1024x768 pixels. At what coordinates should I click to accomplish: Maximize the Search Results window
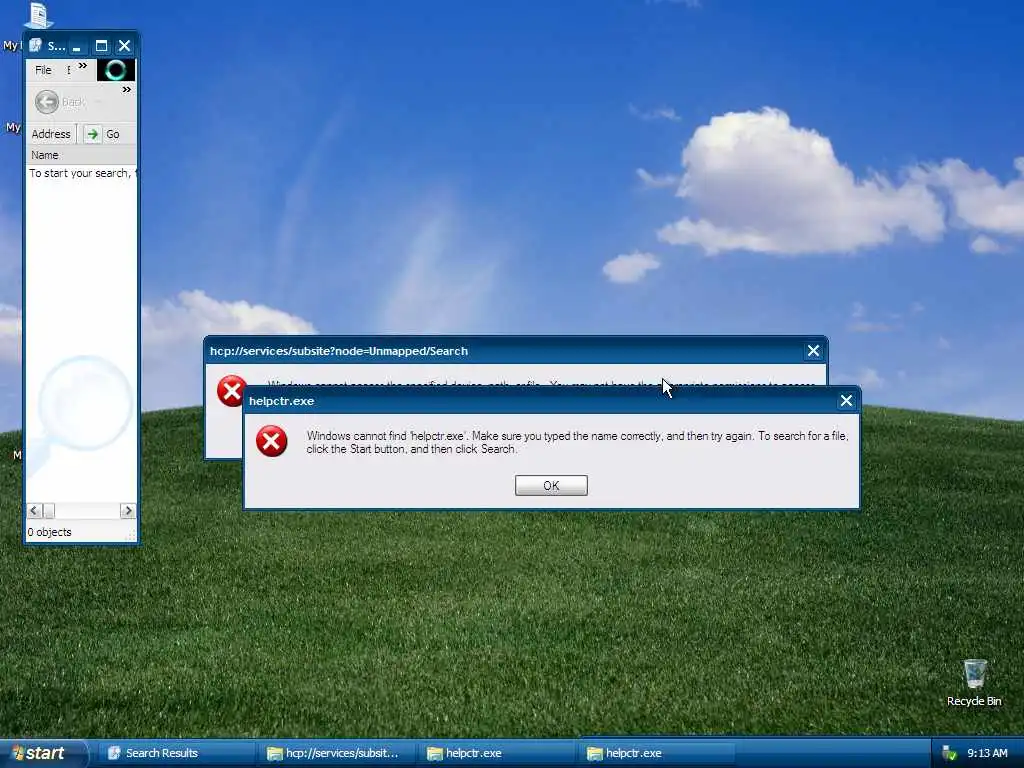tap(101, 46)
